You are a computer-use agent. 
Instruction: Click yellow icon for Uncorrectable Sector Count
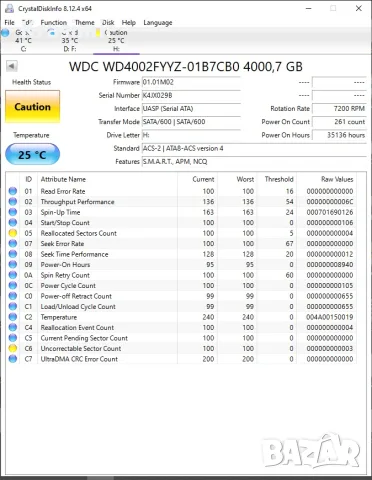13,349
